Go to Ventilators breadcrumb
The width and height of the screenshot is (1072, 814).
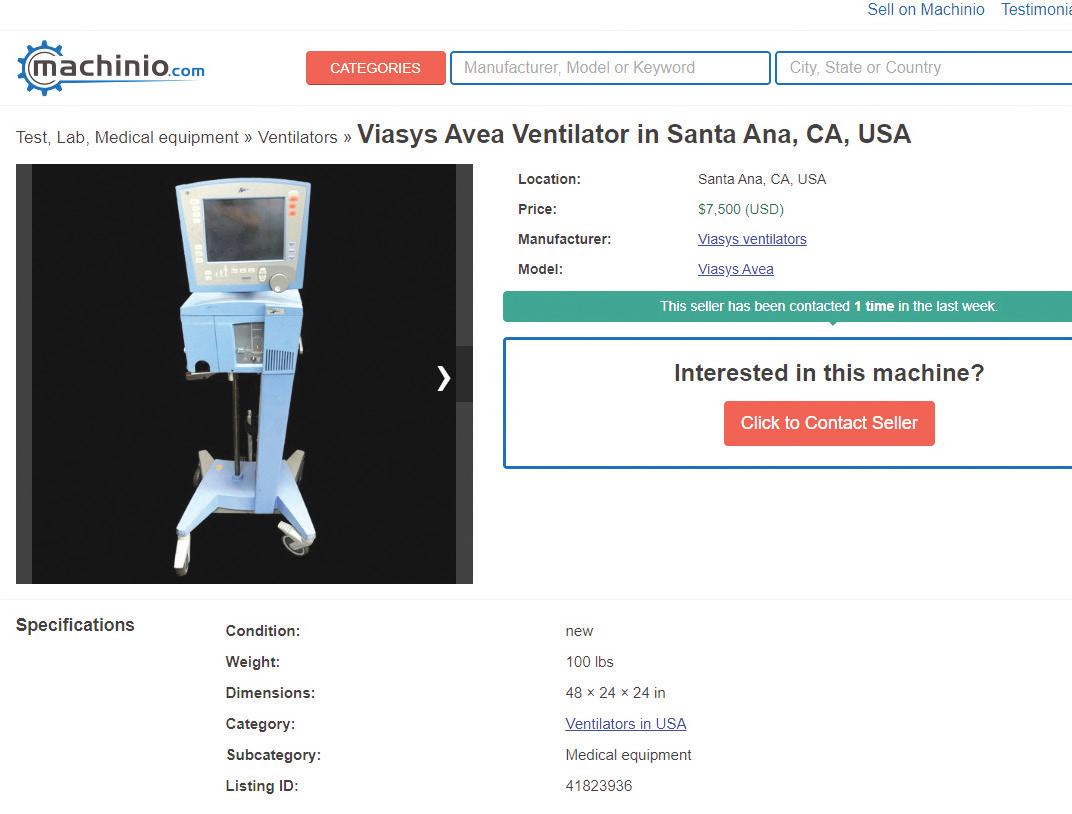[x=297, y=137]
